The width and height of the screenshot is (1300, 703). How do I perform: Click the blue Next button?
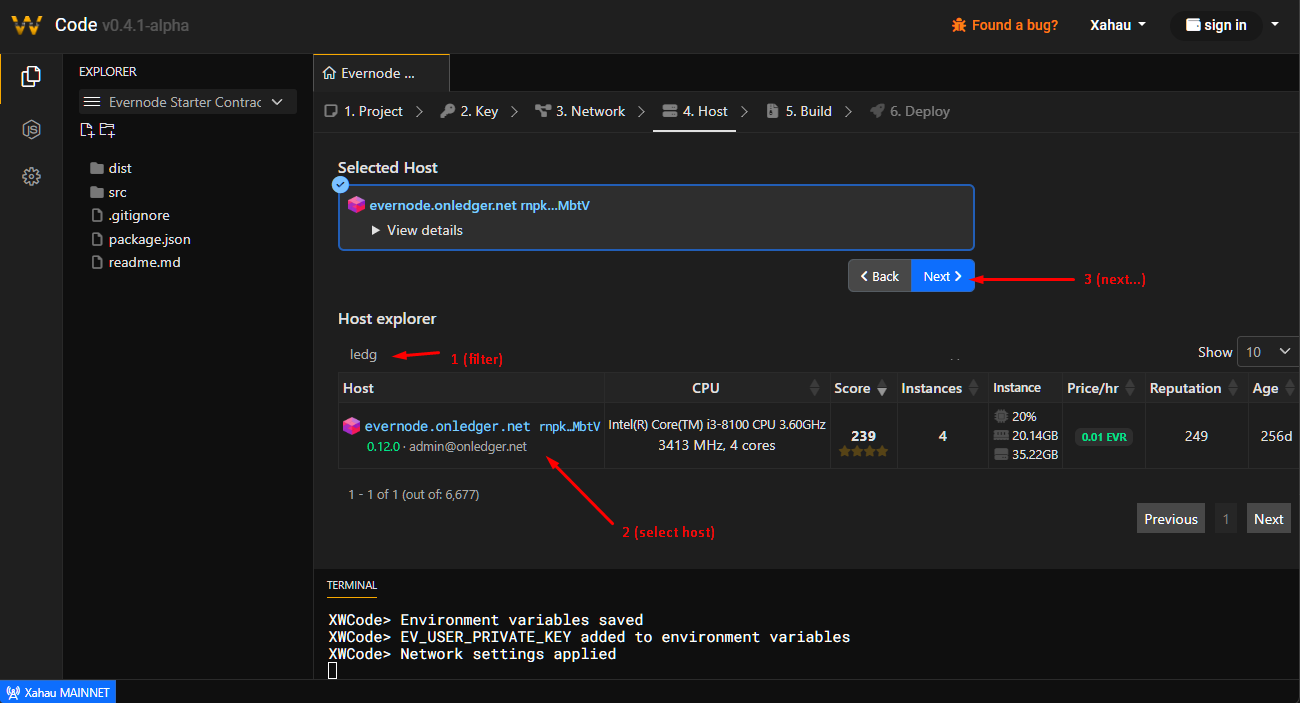(943, 276)
